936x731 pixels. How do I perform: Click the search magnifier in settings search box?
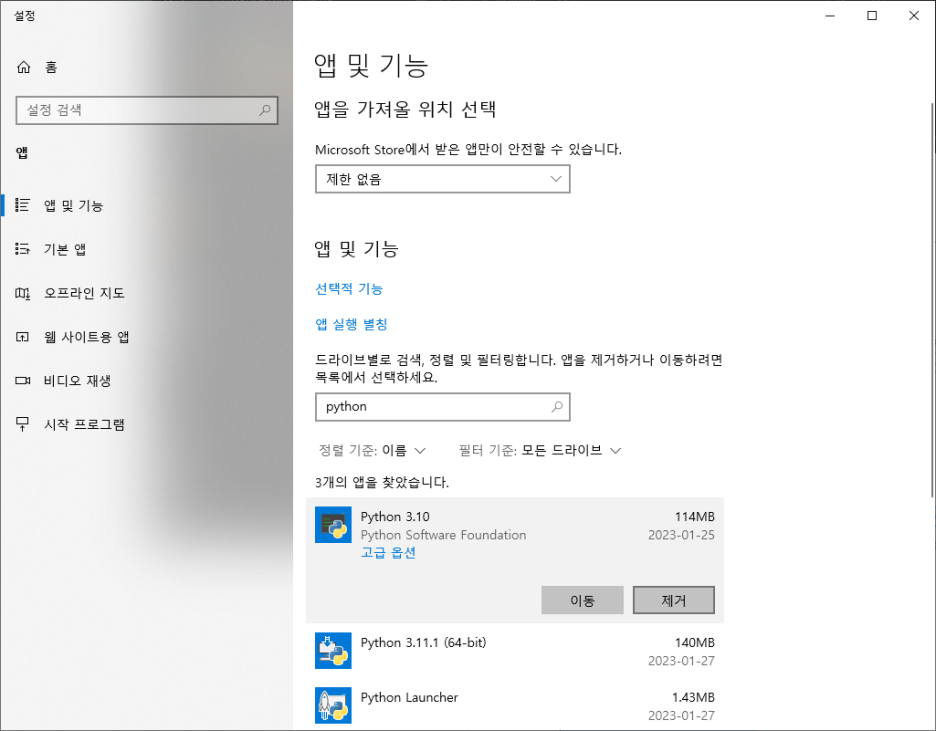tap(264, 110)
